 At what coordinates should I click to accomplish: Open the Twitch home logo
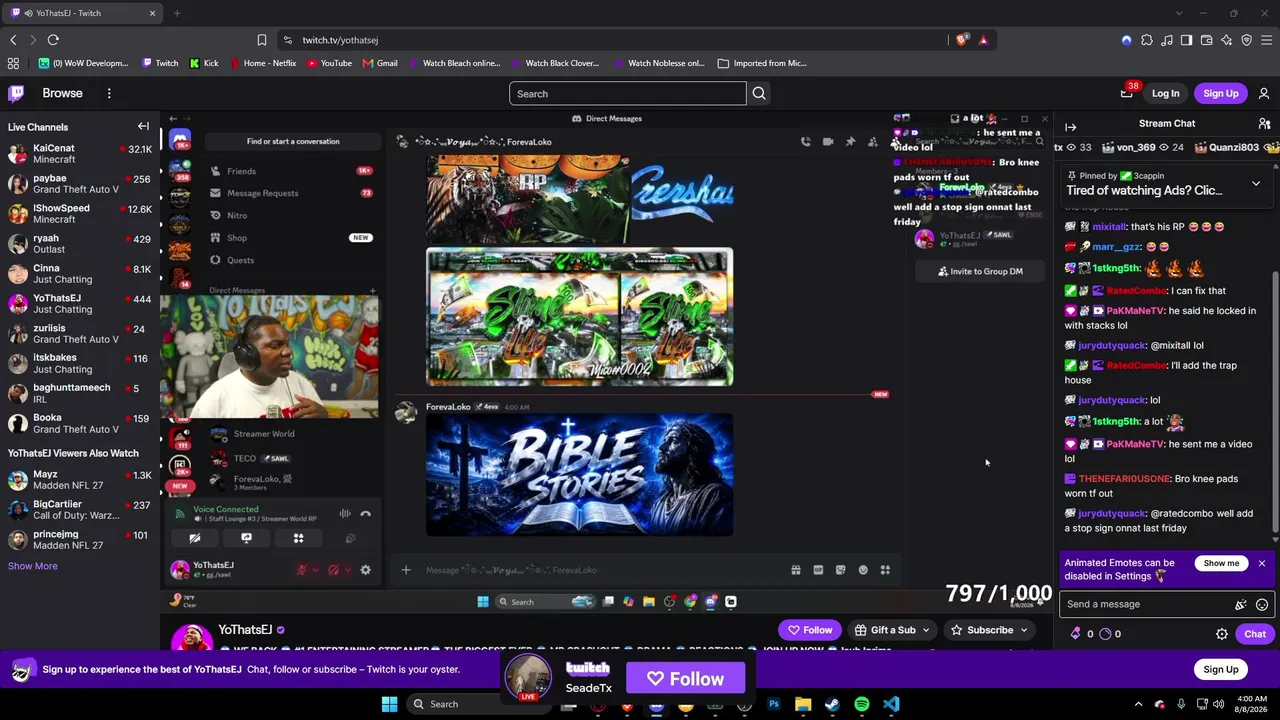coord(16,93)
